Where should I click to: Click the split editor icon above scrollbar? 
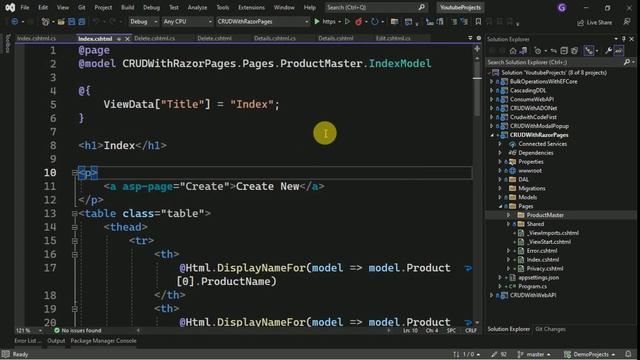[x=477, y=49]
